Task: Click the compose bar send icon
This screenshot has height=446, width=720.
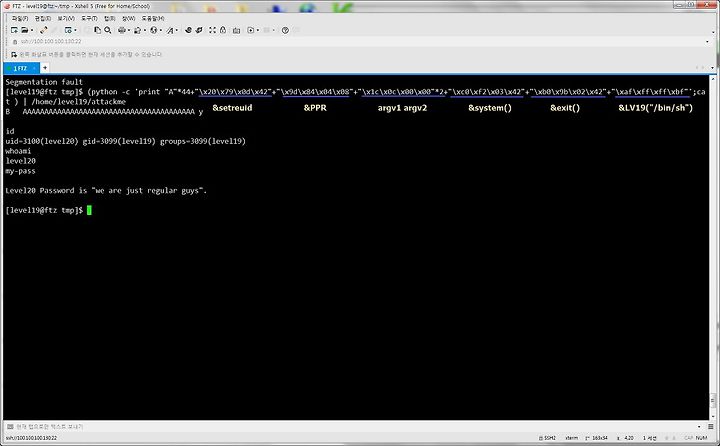Action: click(x=10, y=427)
